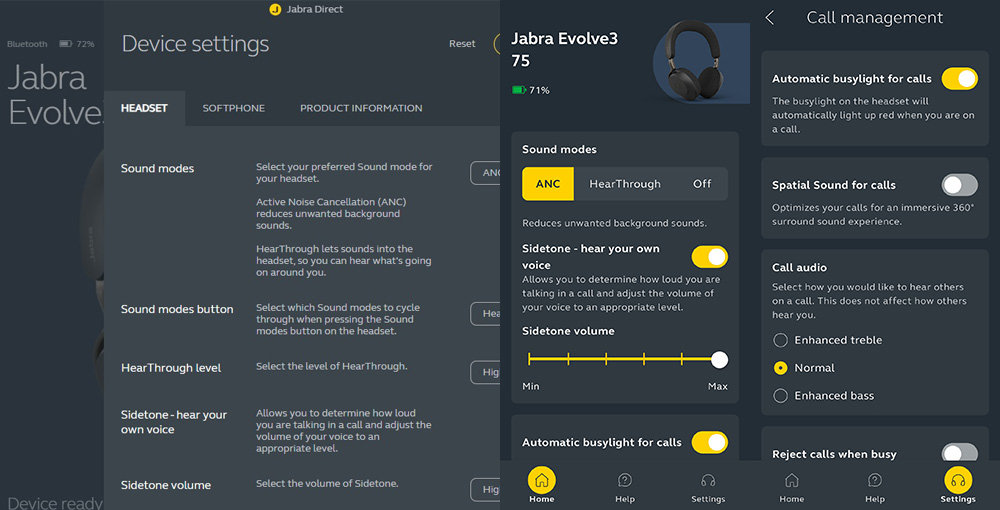Click the Reset button in Device settings
1000x510 pixels.
[x=462, y=44]
